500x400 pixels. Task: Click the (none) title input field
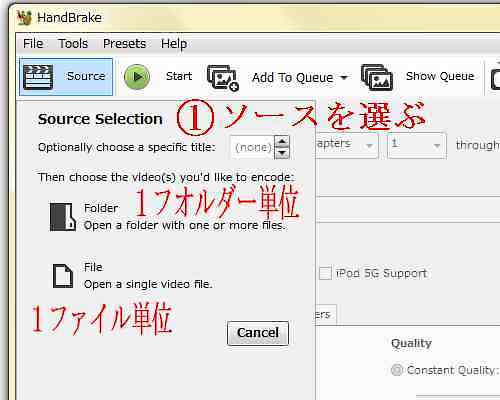[x=252, y=147]
